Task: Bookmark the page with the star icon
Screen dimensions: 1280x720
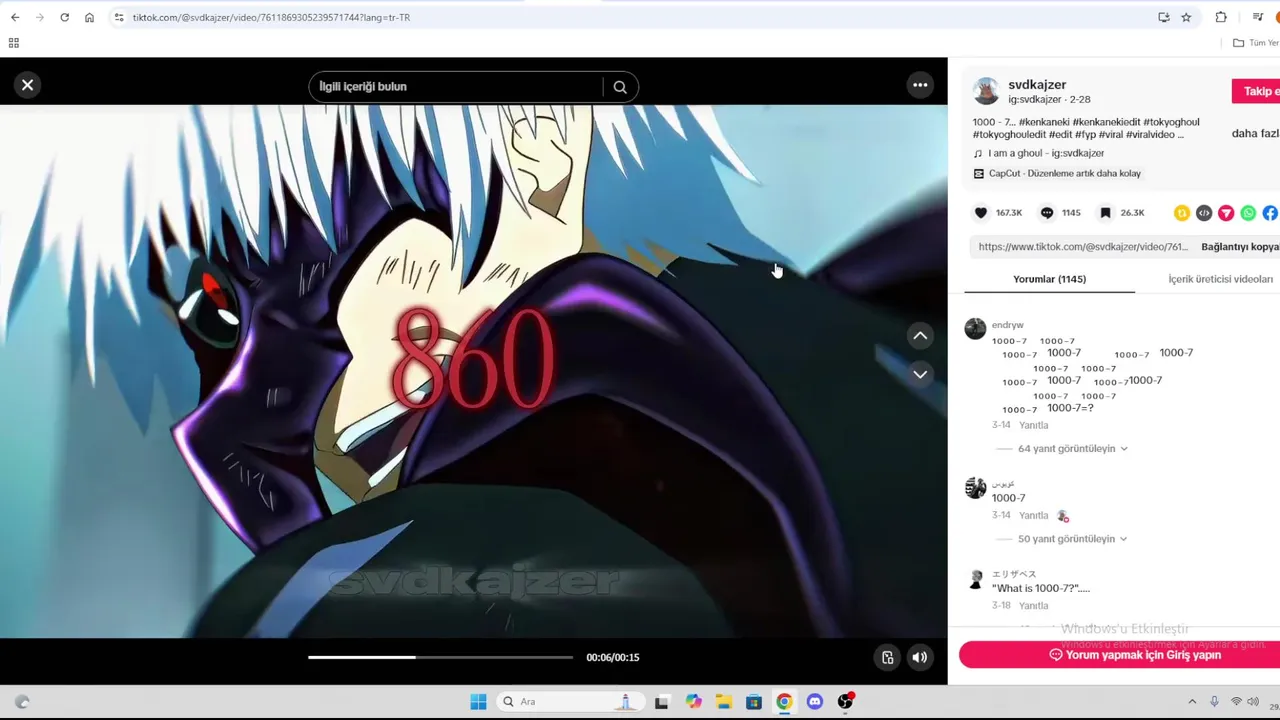Action: click(1186, 17)
